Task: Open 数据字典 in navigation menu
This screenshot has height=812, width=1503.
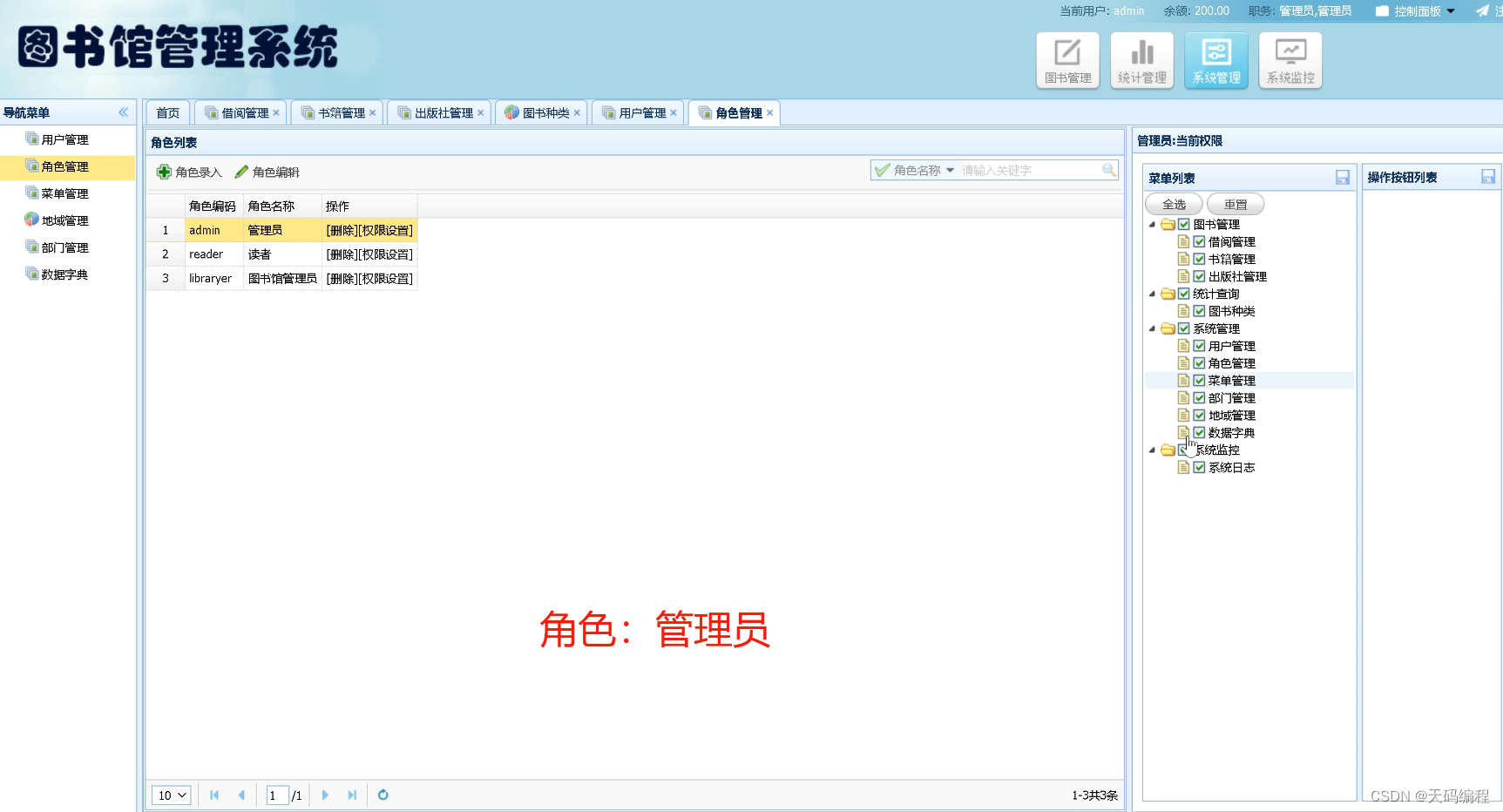Action: coord(64,274)
